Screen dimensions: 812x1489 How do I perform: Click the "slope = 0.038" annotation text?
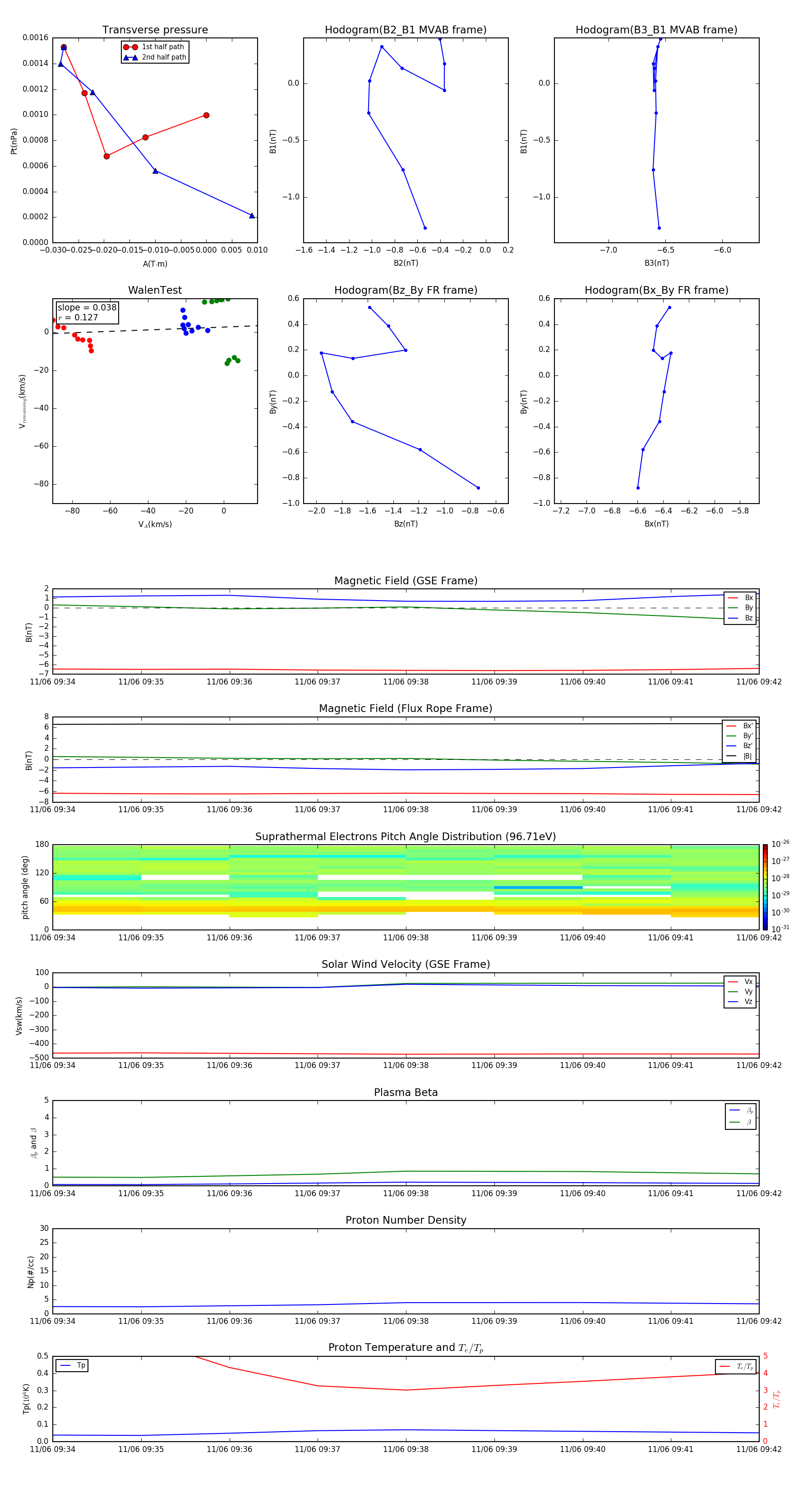87,308
